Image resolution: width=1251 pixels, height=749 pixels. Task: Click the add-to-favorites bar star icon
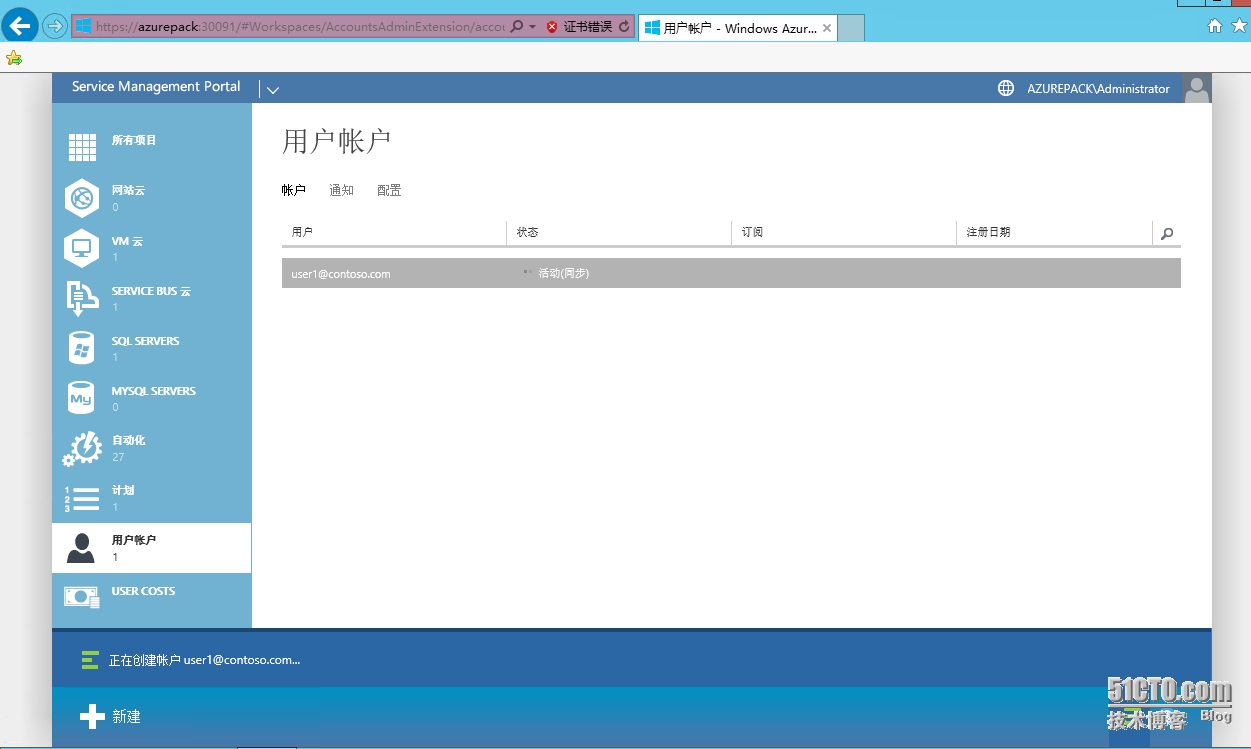(13, 58)
